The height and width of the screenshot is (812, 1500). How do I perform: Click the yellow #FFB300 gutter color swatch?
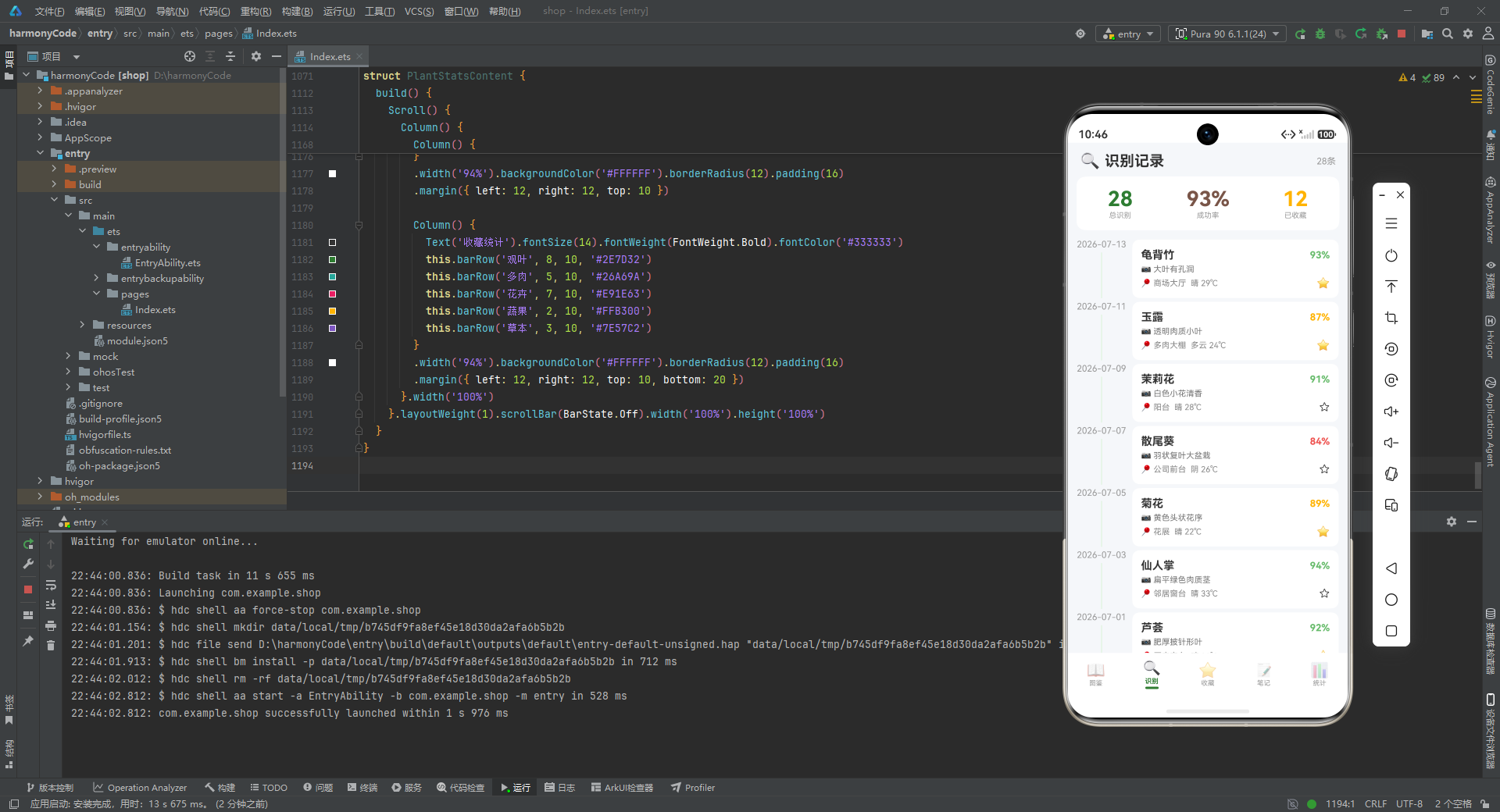tap(332, 311)
